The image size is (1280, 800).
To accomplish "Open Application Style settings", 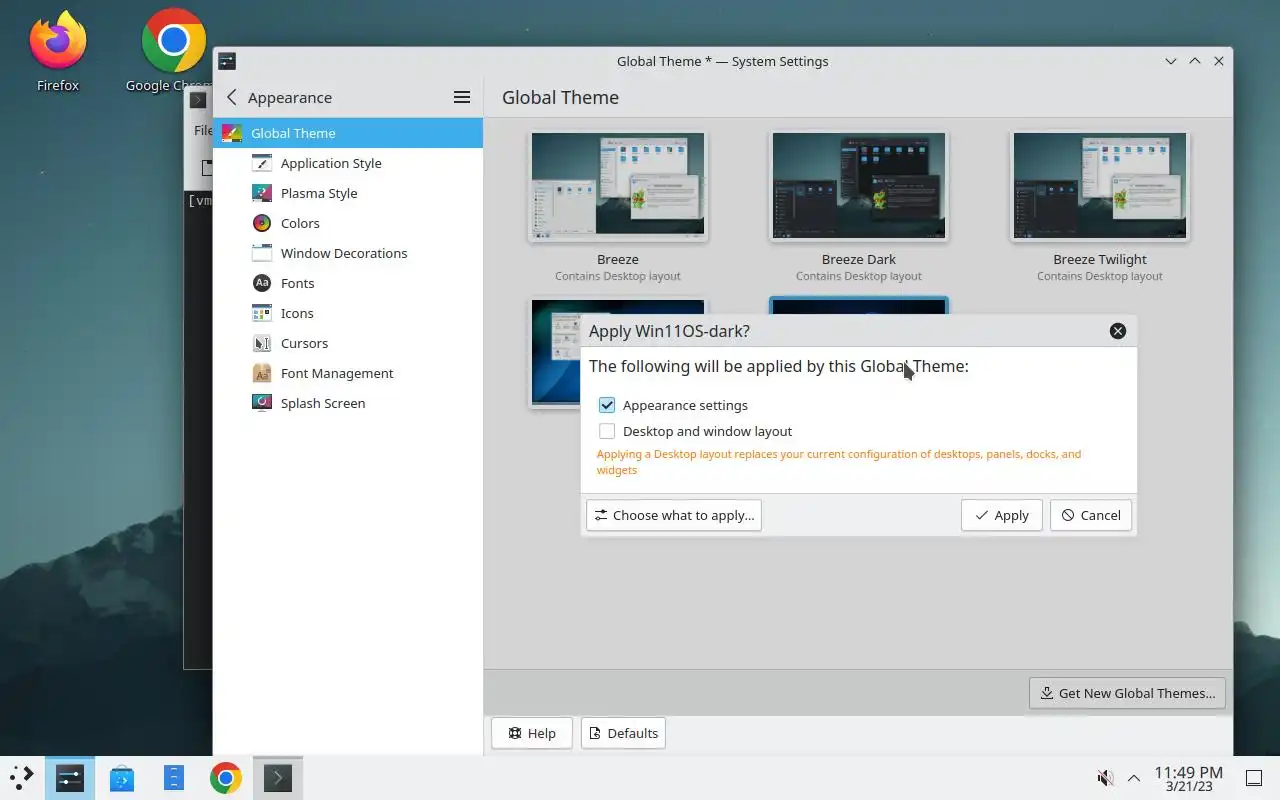I will point(348,163).
